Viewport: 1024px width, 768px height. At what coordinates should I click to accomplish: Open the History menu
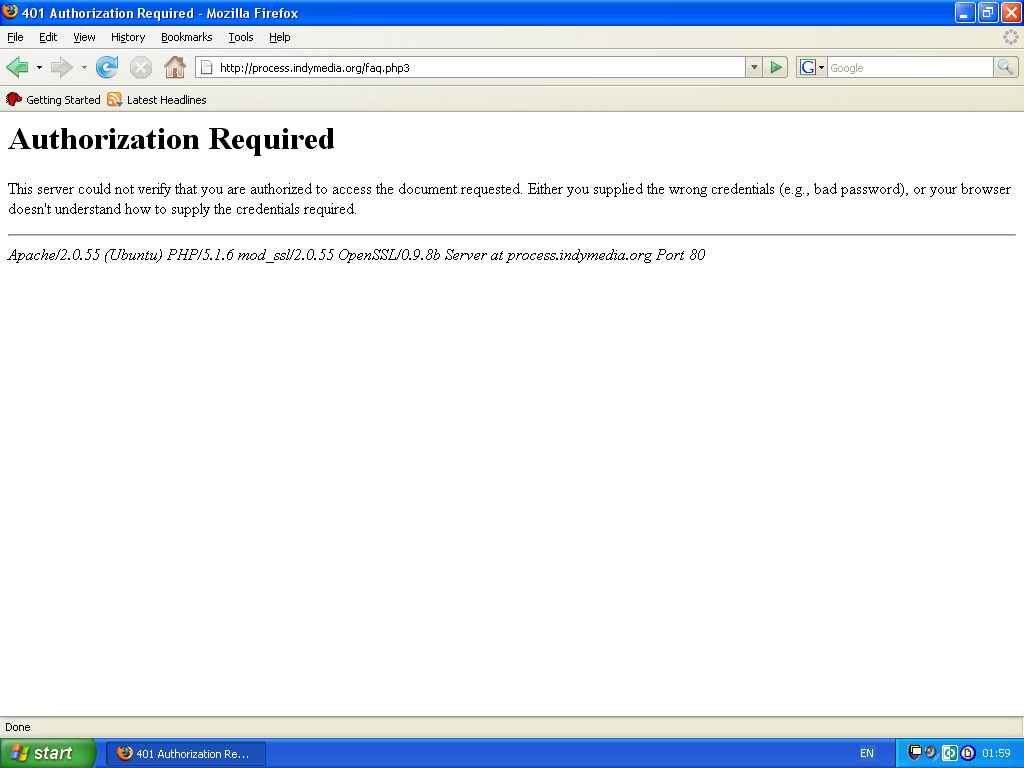tap(128, 37)
